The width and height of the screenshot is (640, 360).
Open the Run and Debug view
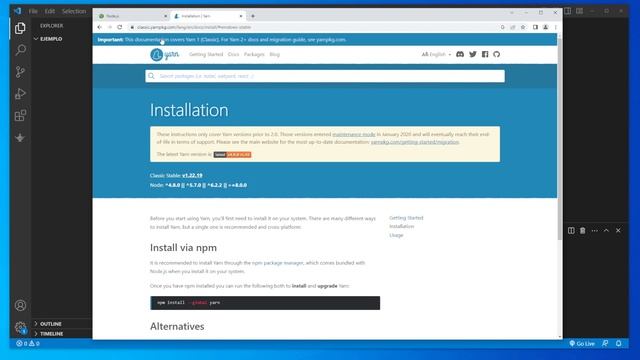pos(20,93)
